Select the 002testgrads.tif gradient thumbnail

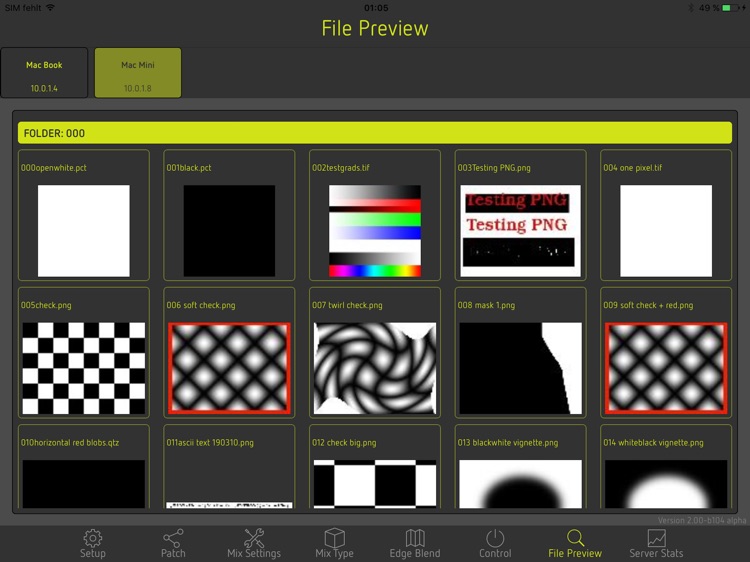click(375, 231)
